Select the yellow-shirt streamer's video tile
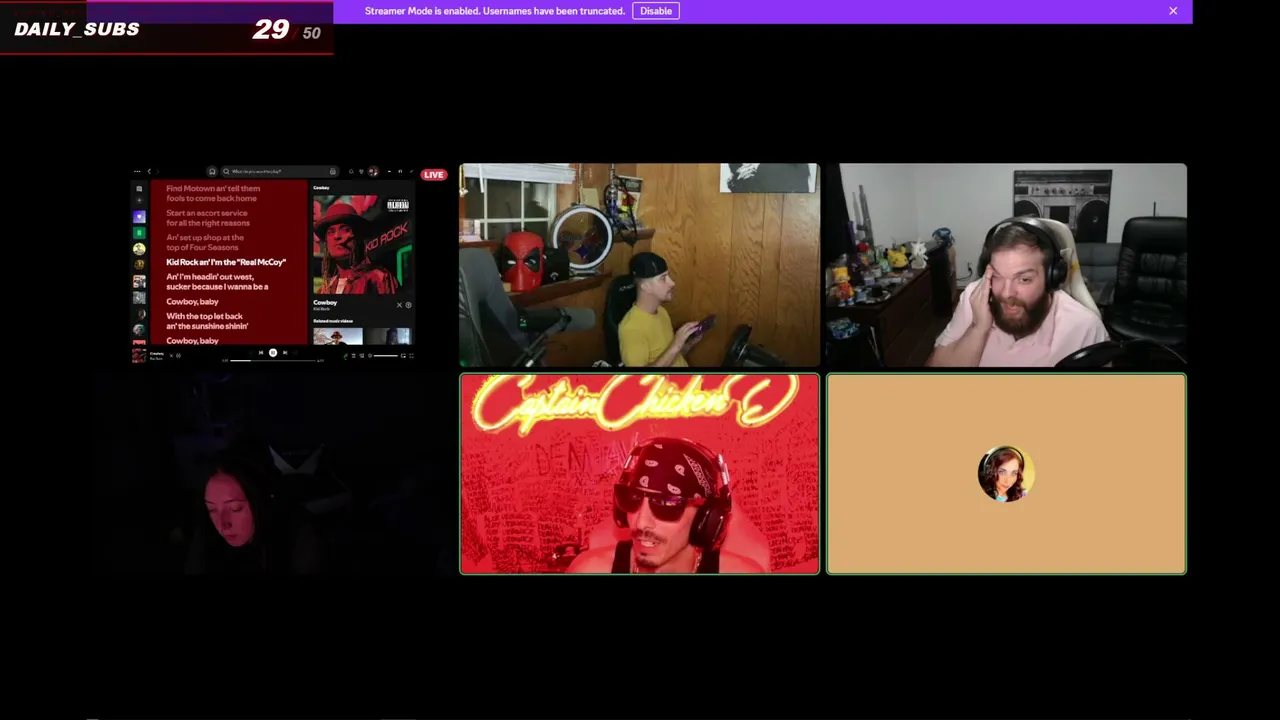Screen dimensions: 1280x720 (x=639, y=265)
